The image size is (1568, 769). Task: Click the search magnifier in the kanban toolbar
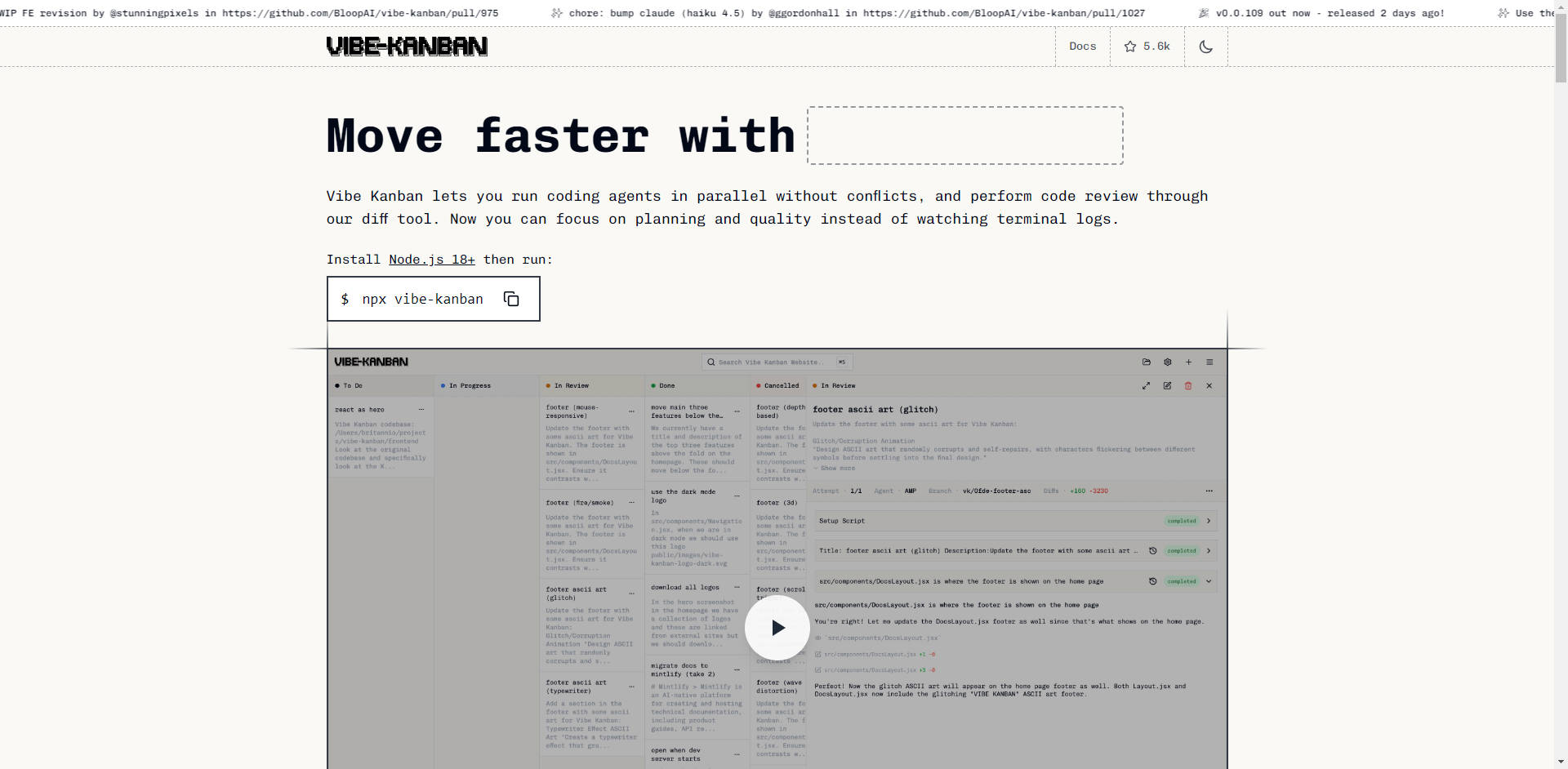(x=710, y=362)
